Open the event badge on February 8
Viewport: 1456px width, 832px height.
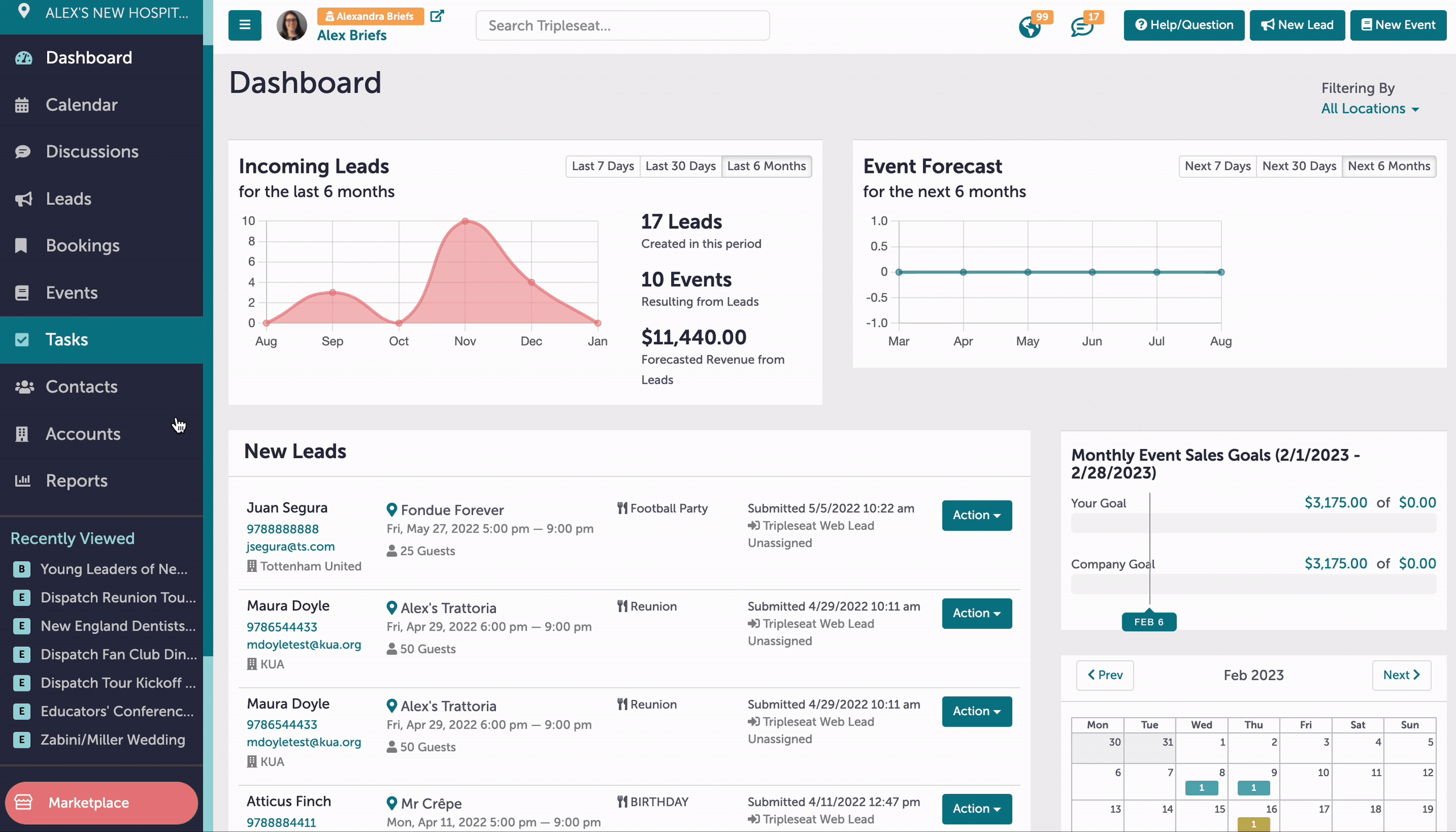[x=1201, y=788]
